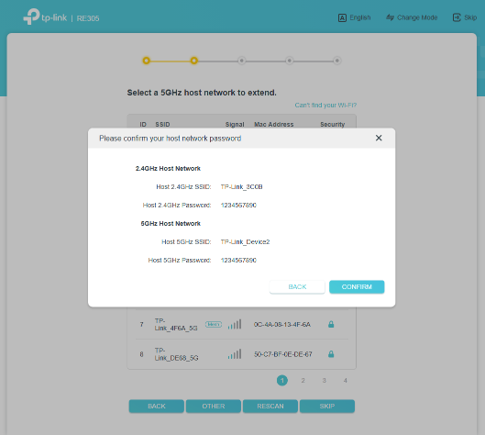The width and height of the screenshot is (485, 435).
Task: Click MAC address 0C-4A-08-13-4F-6A
Action: (282, 324)
